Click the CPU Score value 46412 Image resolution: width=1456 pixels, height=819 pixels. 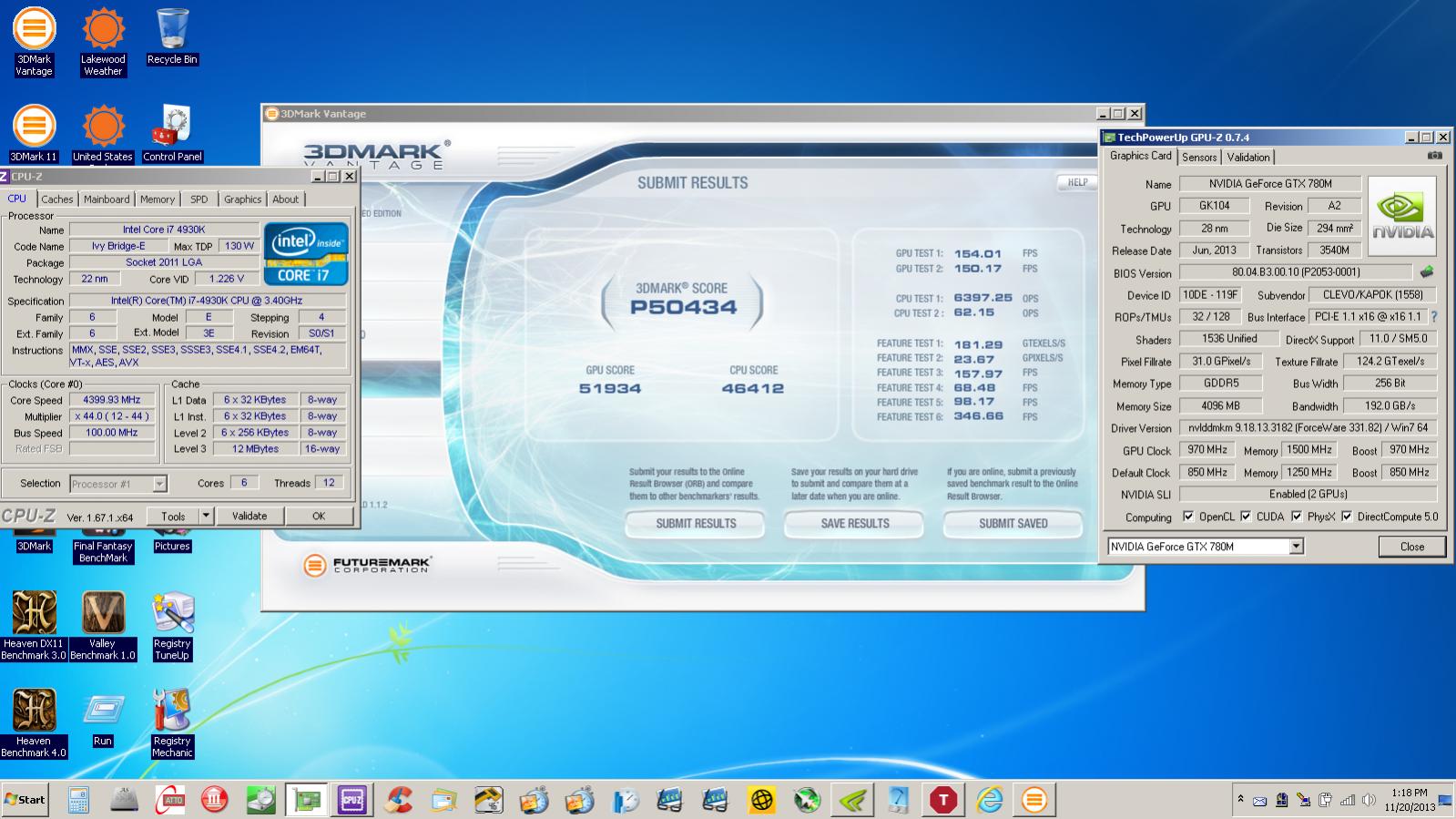[x=753, y=388]
